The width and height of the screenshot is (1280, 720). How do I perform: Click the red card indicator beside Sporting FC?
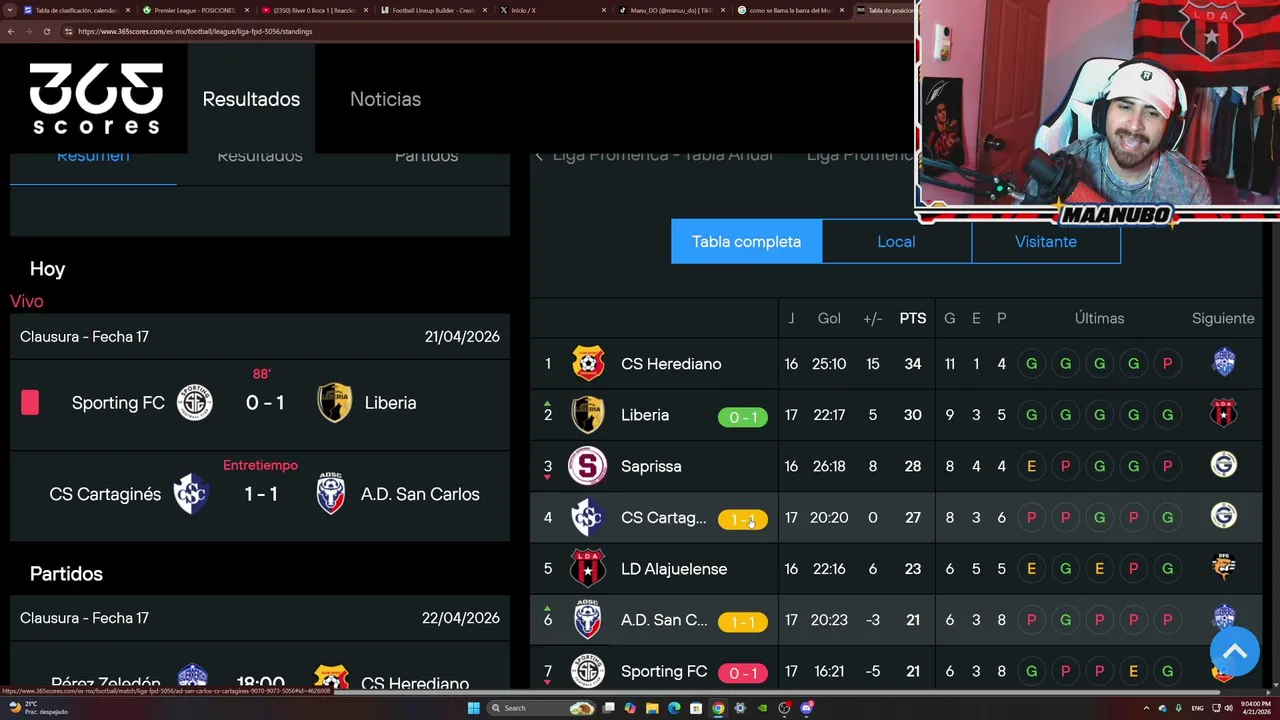point(30,403)
